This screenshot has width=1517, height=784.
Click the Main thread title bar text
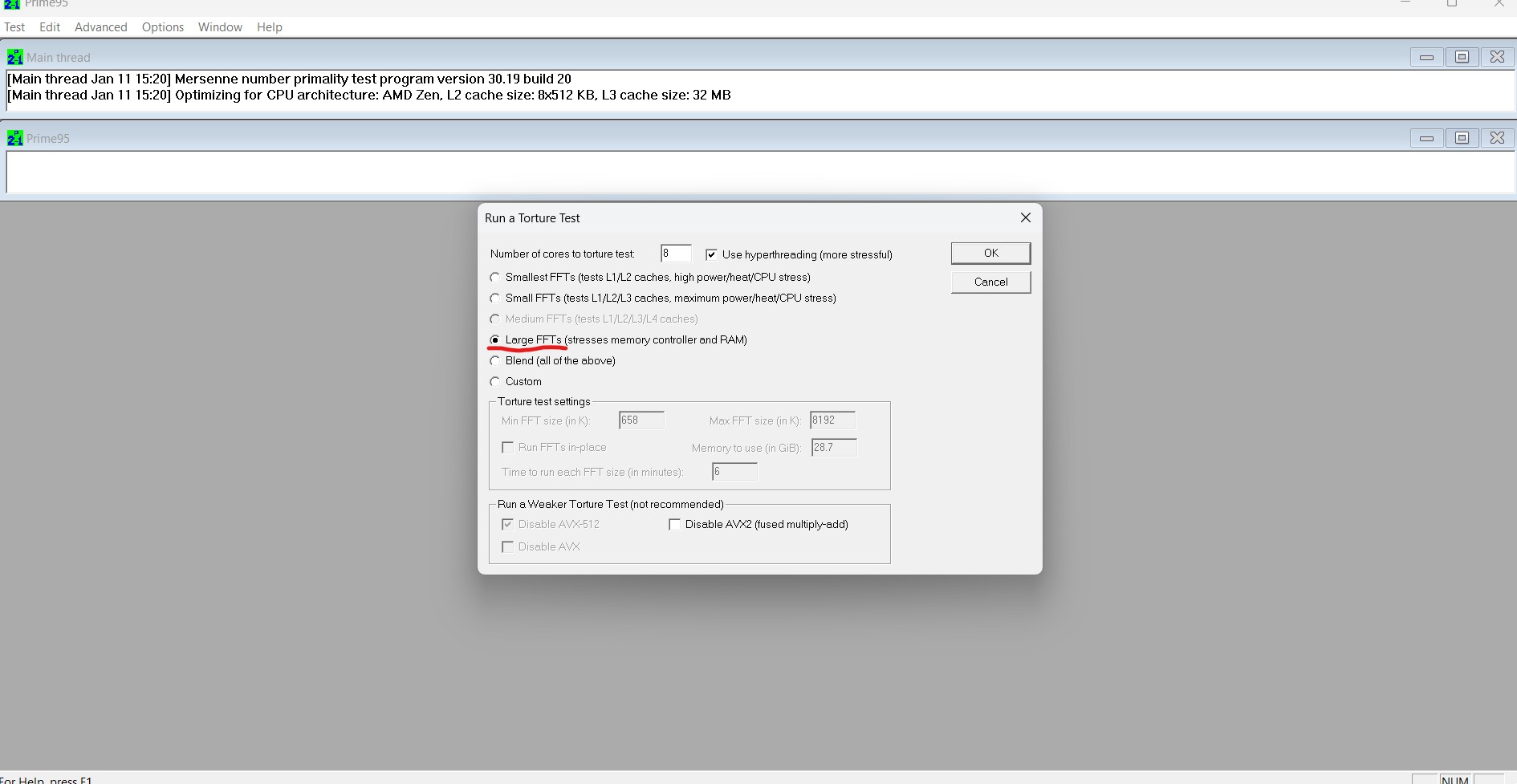[x=59, y=58]
